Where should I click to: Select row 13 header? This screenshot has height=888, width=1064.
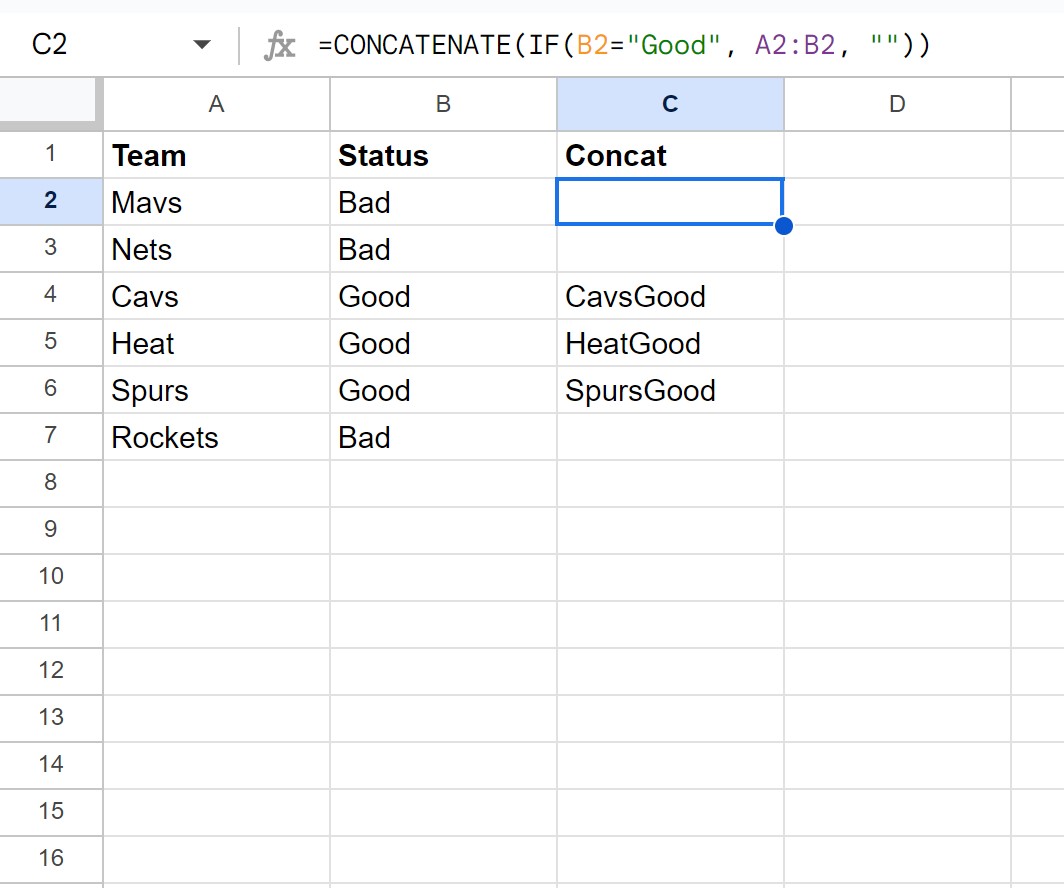[x=51, y=718]
